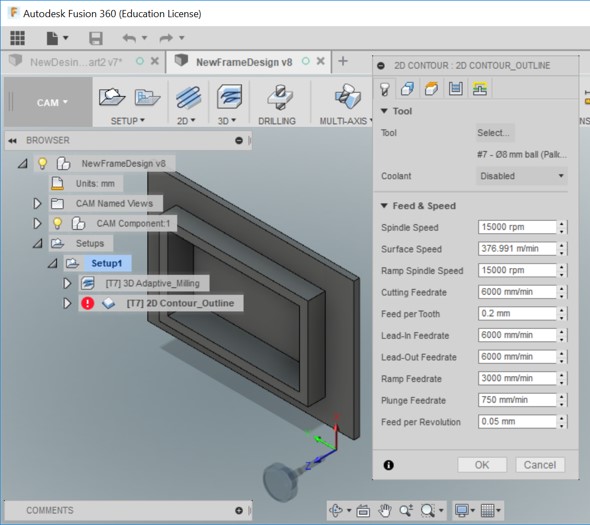The image size is (590, 525).
Task: Collapse the Feed & Speed section
Action: click(x=418, y=206)
